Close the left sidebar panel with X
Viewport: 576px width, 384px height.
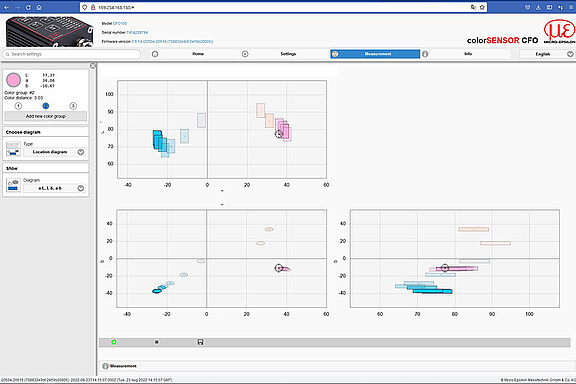tap(93, 66)
